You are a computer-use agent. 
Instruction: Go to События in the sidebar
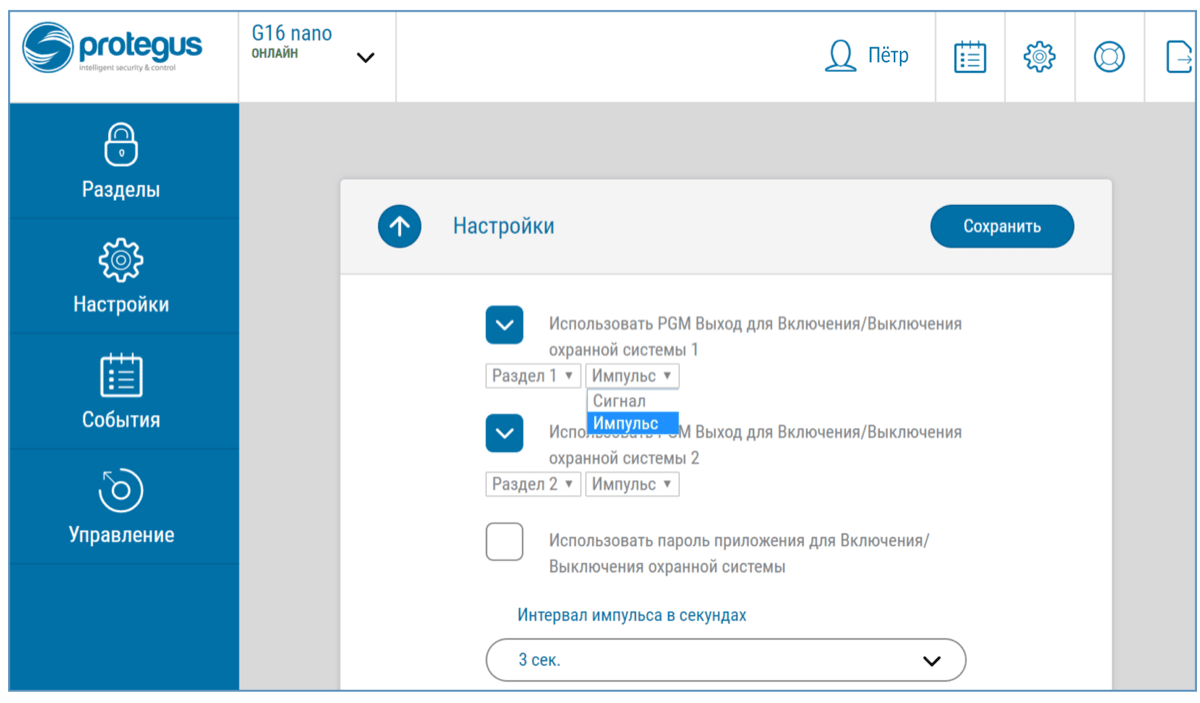coord(121,390)
